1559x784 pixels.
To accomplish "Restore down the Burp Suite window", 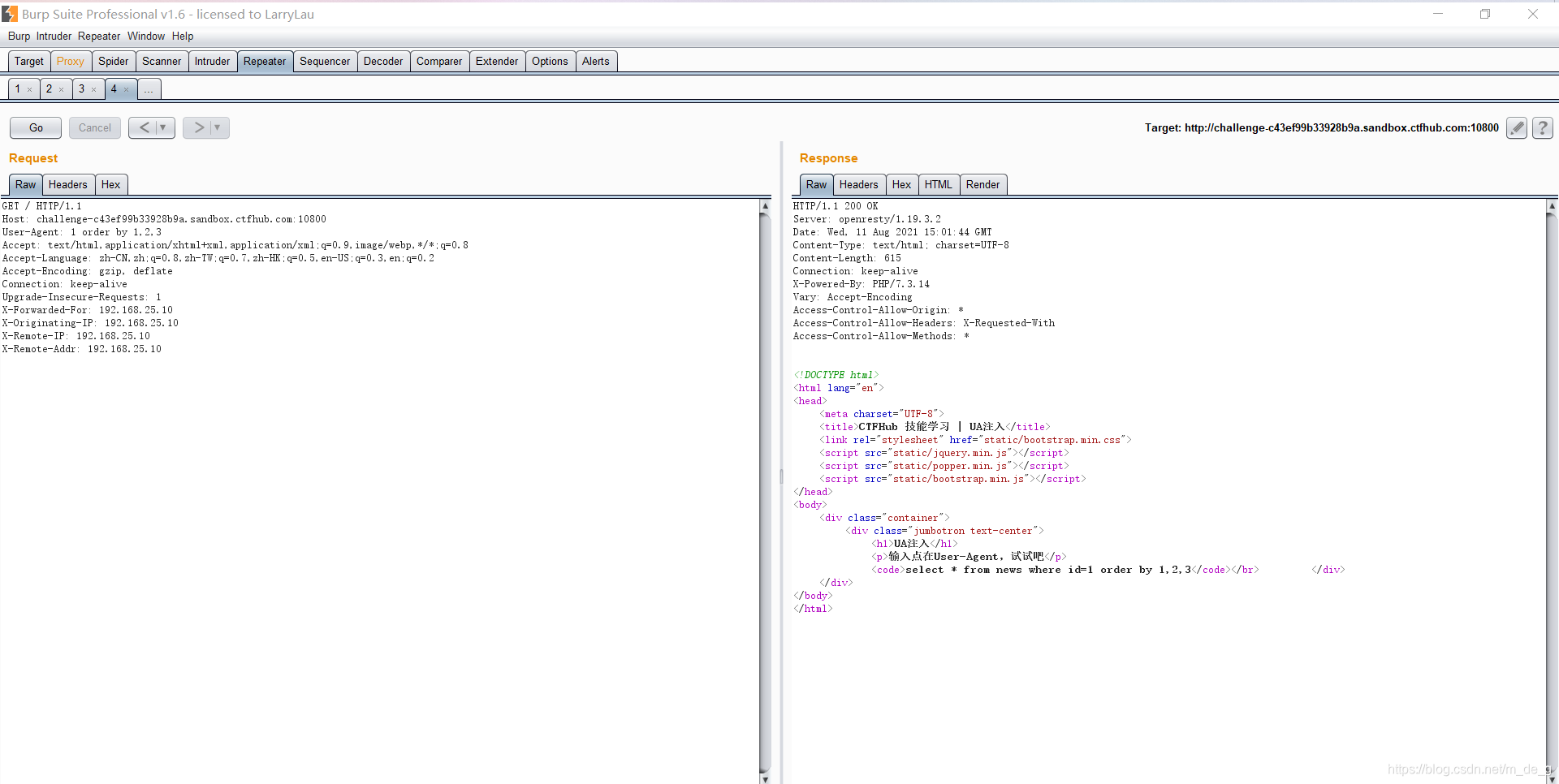I will coord(1485,14).
